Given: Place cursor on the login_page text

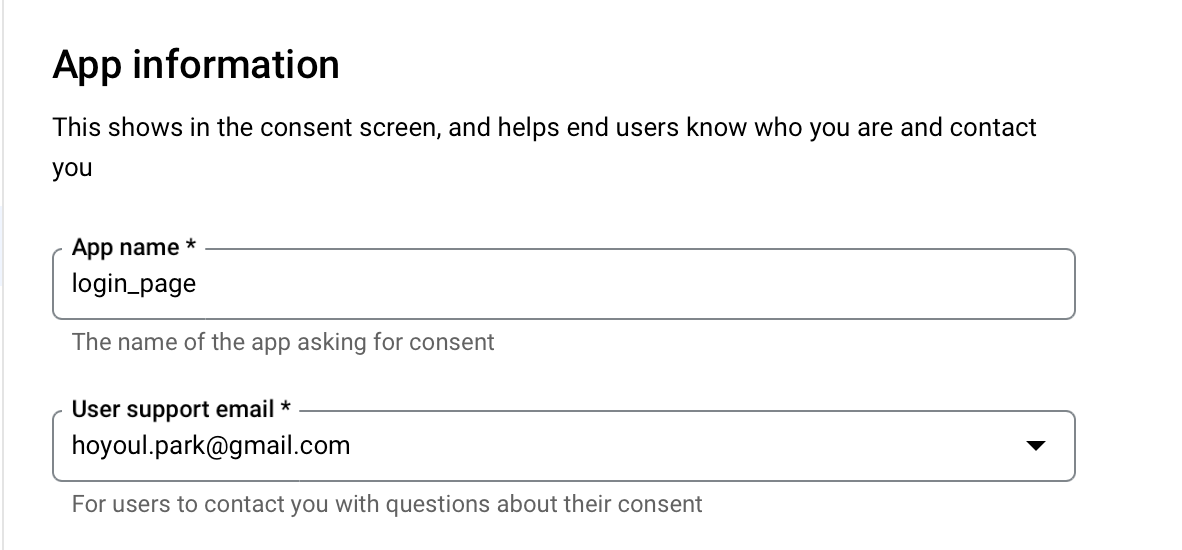Looking at the screenshot, I should tap(134, 284).
